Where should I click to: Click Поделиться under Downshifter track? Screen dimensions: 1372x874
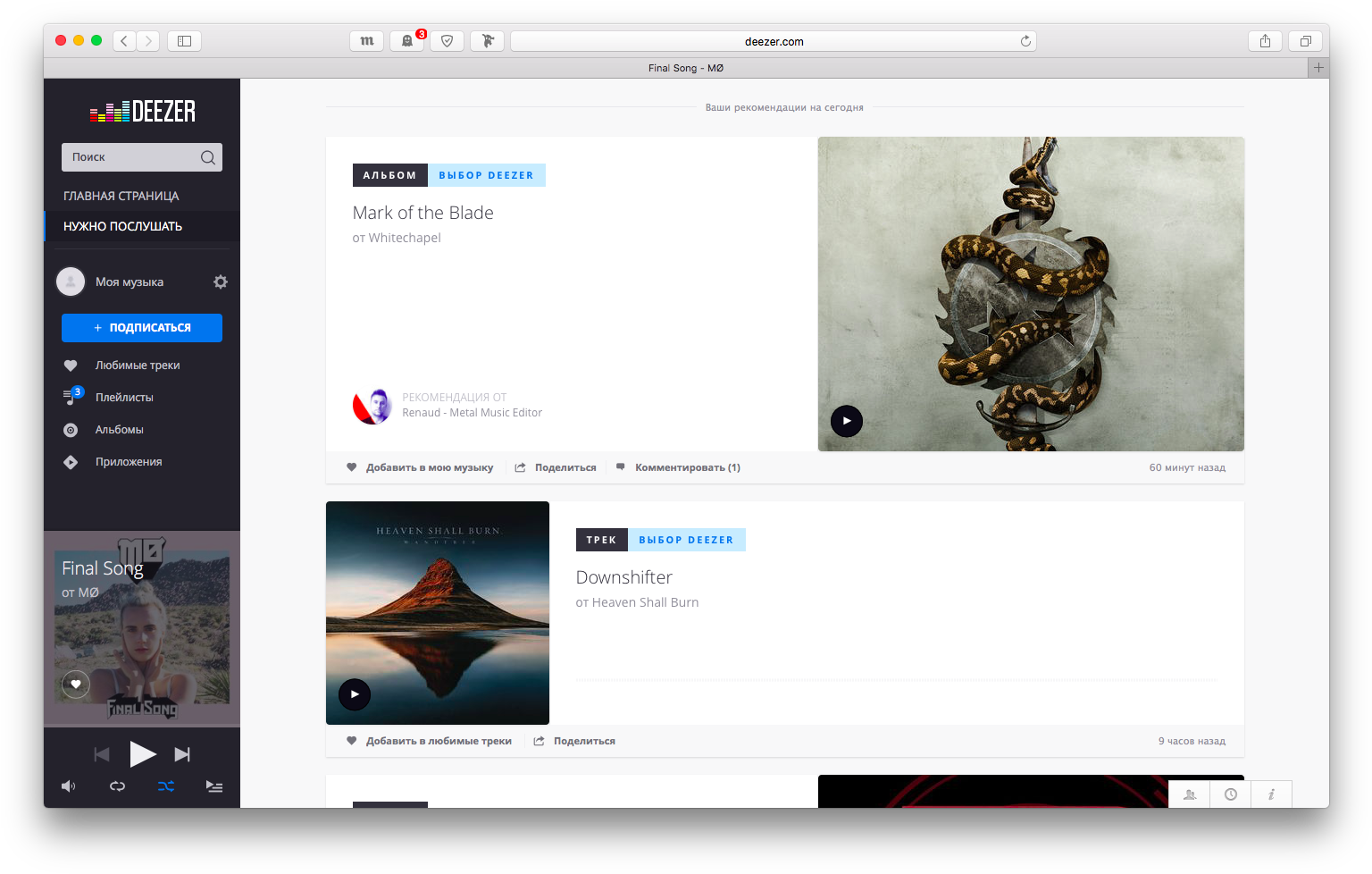coord(583,741)
